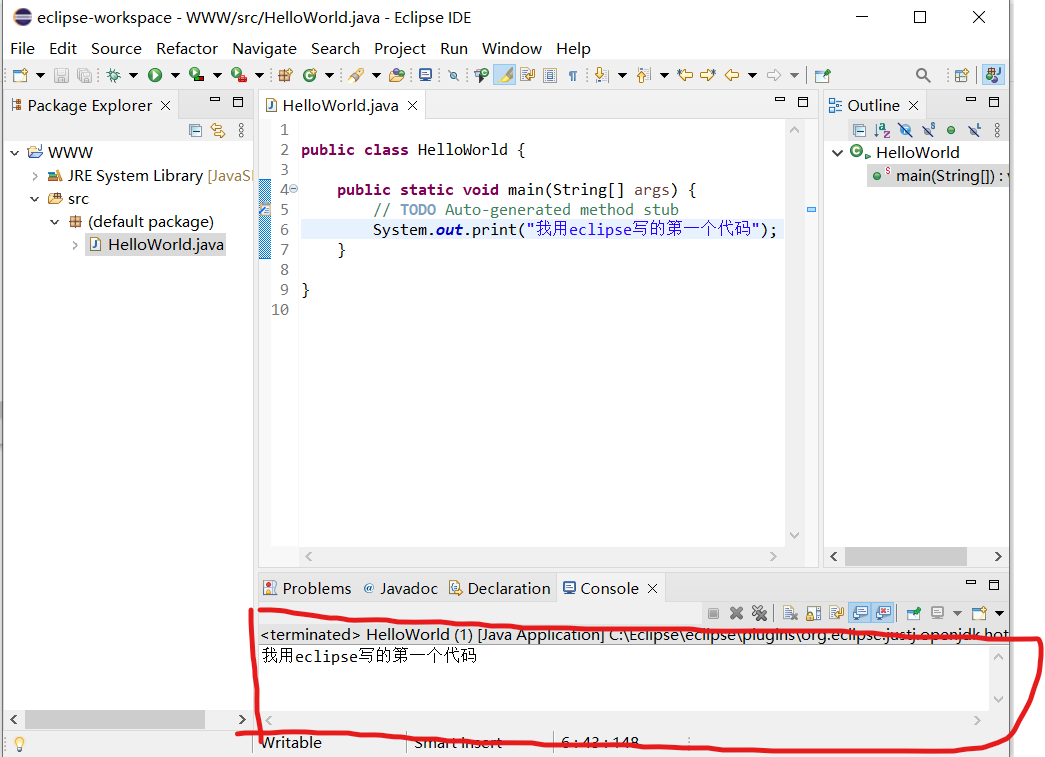Toggle Show Console on Standard Out change

pyautogui.click(x=860, y=613)
